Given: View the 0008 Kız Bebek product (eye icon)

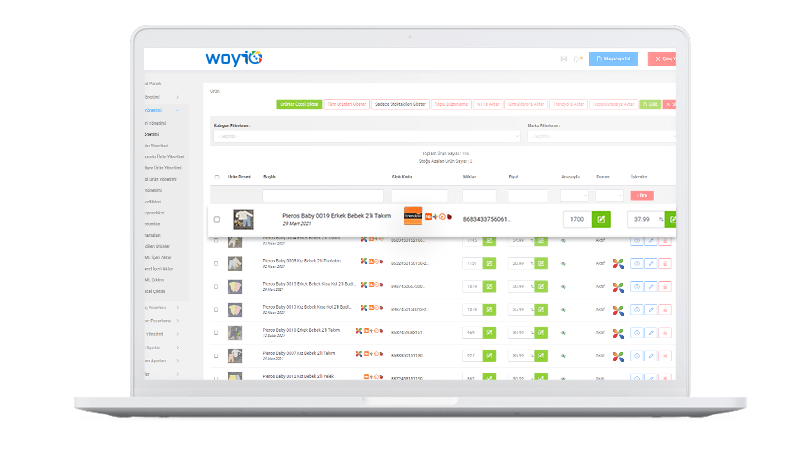Looking at the screenshot, I should [637, 264].
